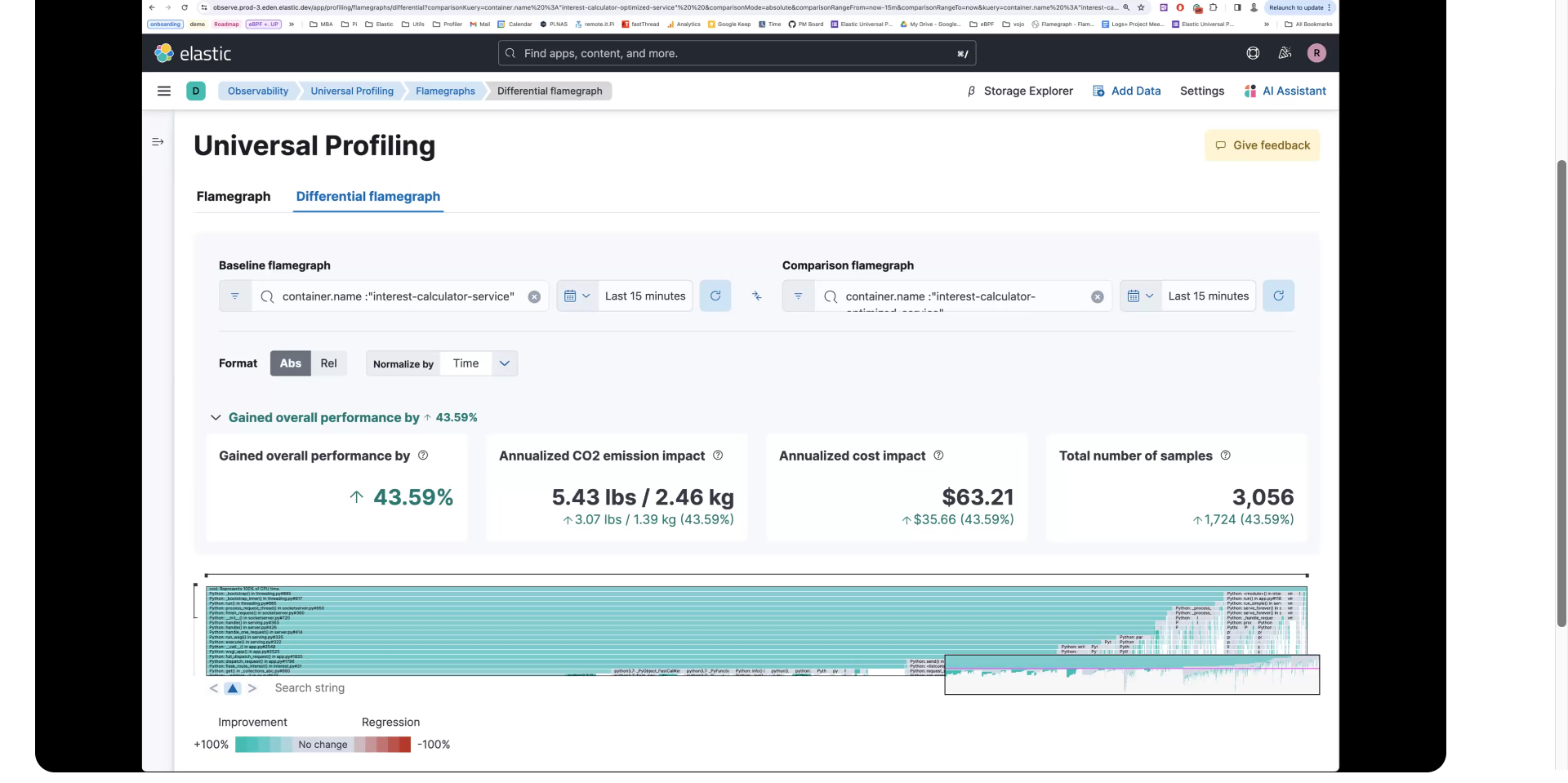Collapse the Gained overall performance summary

216,417
